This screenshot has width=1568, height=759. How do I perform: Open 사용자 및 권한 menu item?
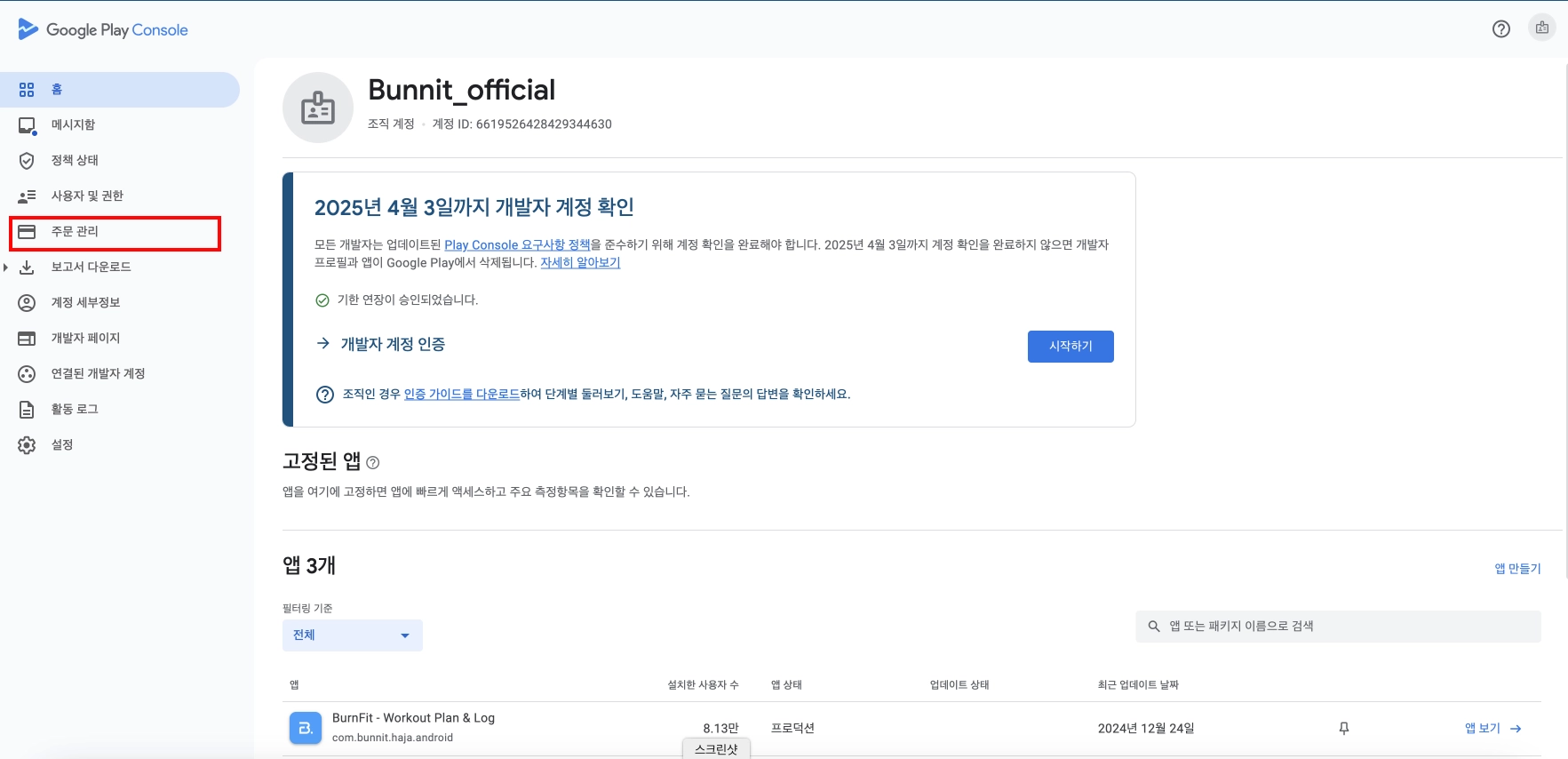[x=120, y=196]
